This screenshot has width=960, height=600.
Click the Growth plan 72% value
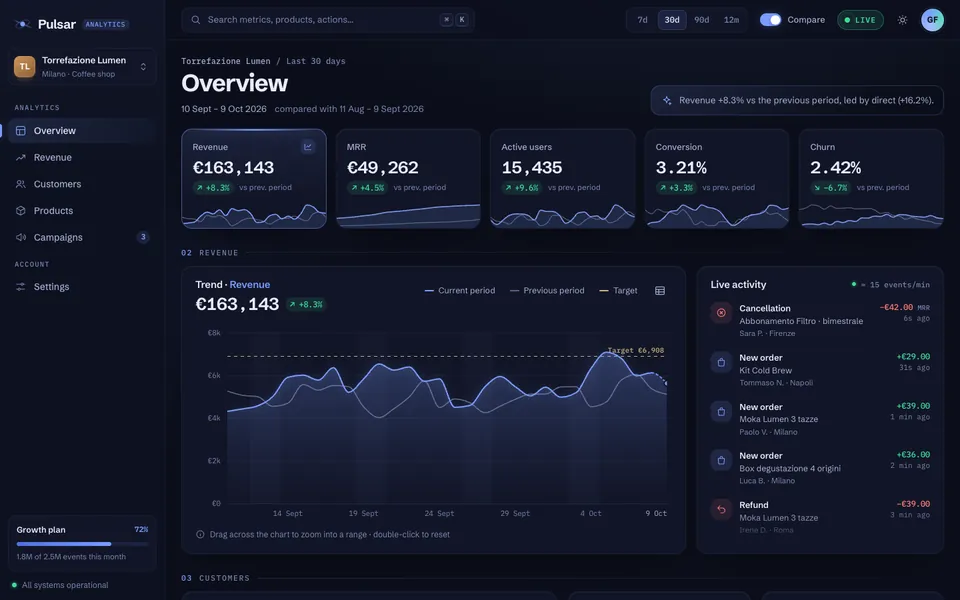pos(141,530)
